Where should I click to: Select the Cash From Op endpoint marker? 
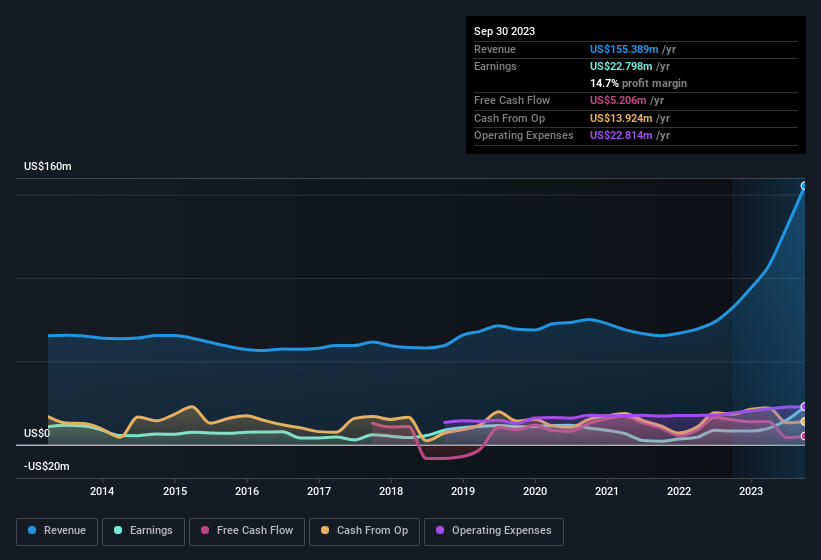coord(804,422)
